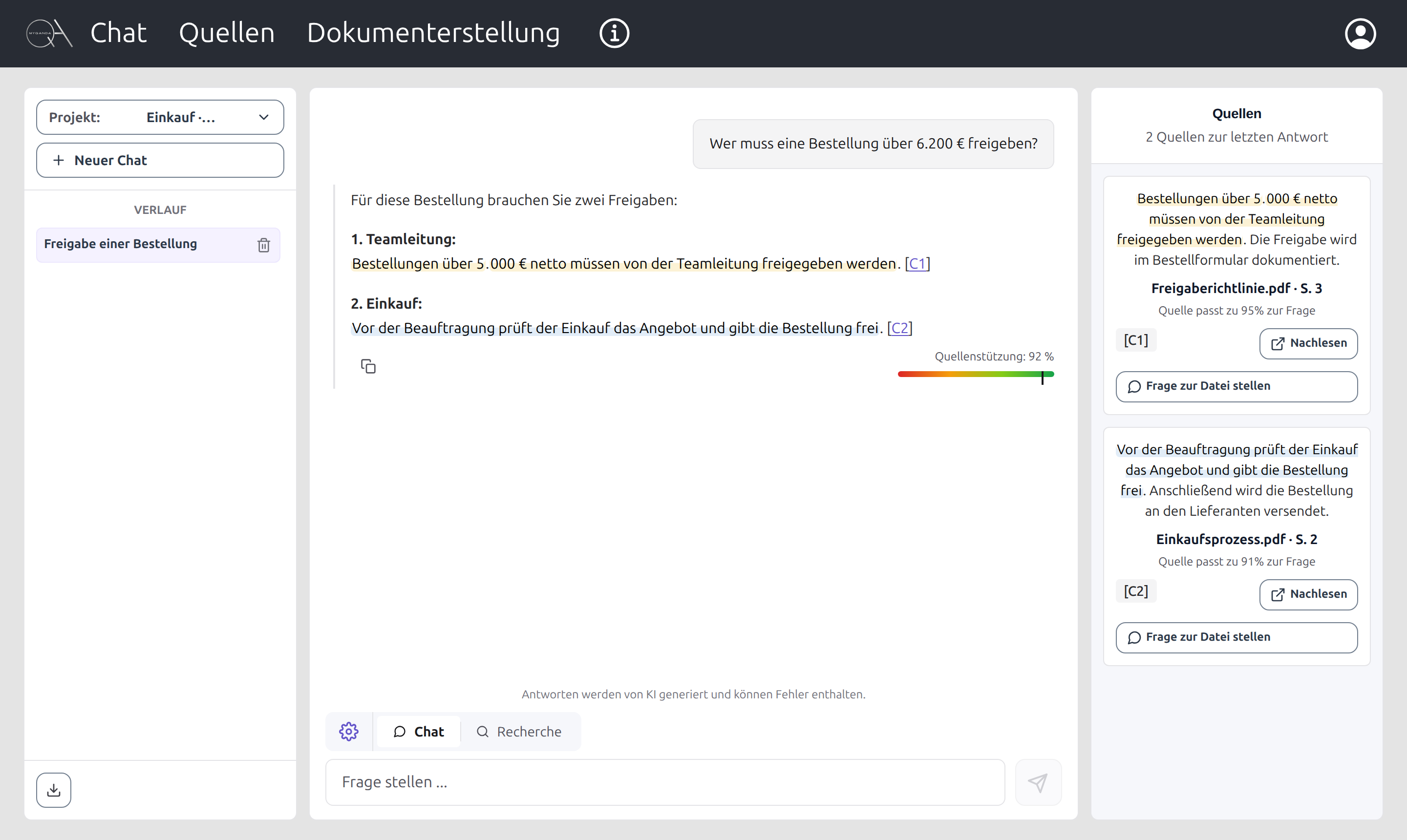Viewport: 1407px width, 840px height.
Task: Open the Chat navigation item
Action: [118, 33]
